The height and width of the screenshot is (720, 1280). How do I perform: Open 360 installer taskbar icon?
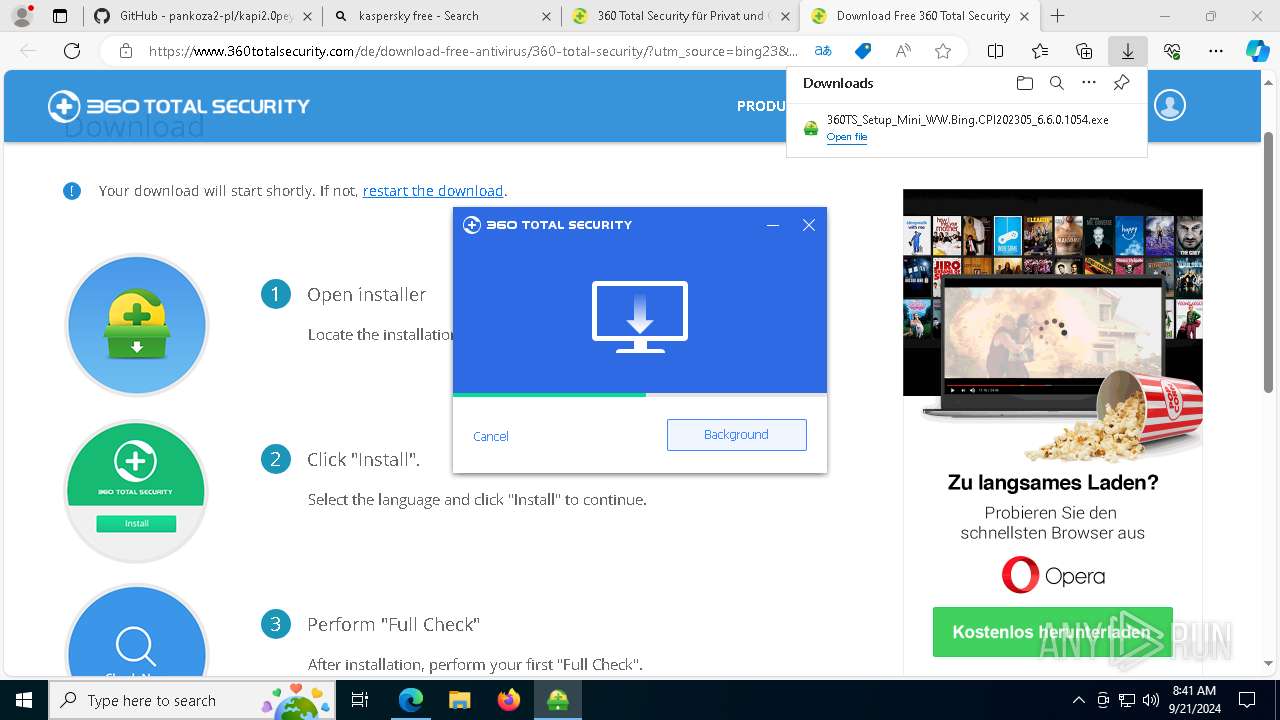(558, 700)
